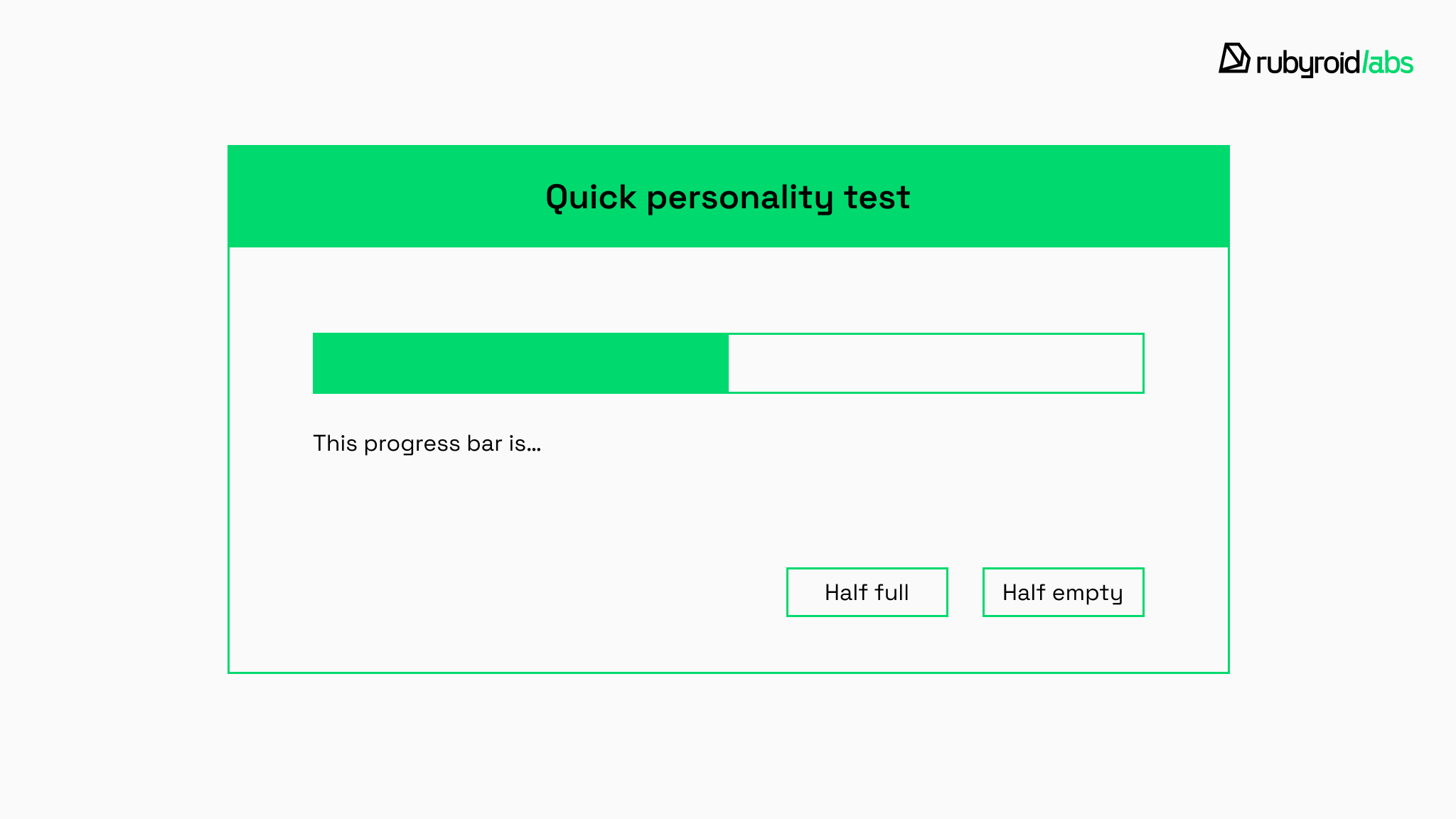Click the empty white portion of progress bar
This screenshot has height=819, width=1456.
936,363
